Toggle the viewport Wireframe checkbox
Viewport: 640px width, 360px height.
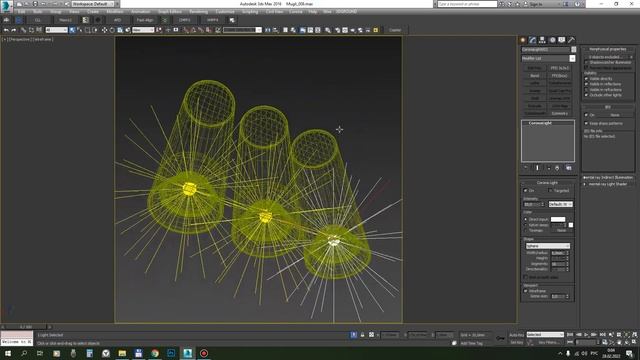click(526, 291)
